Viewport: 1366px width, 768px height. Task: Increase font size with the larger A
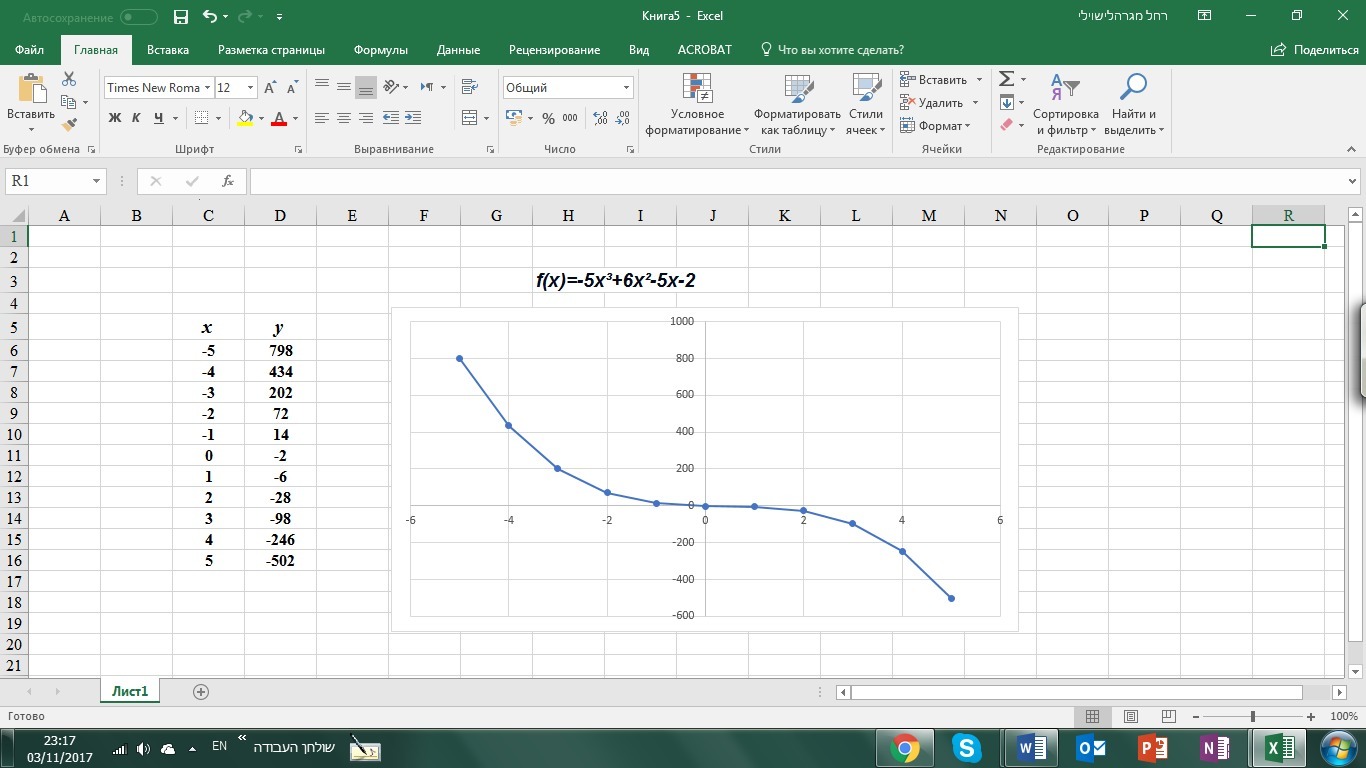[x=270, y=88]
